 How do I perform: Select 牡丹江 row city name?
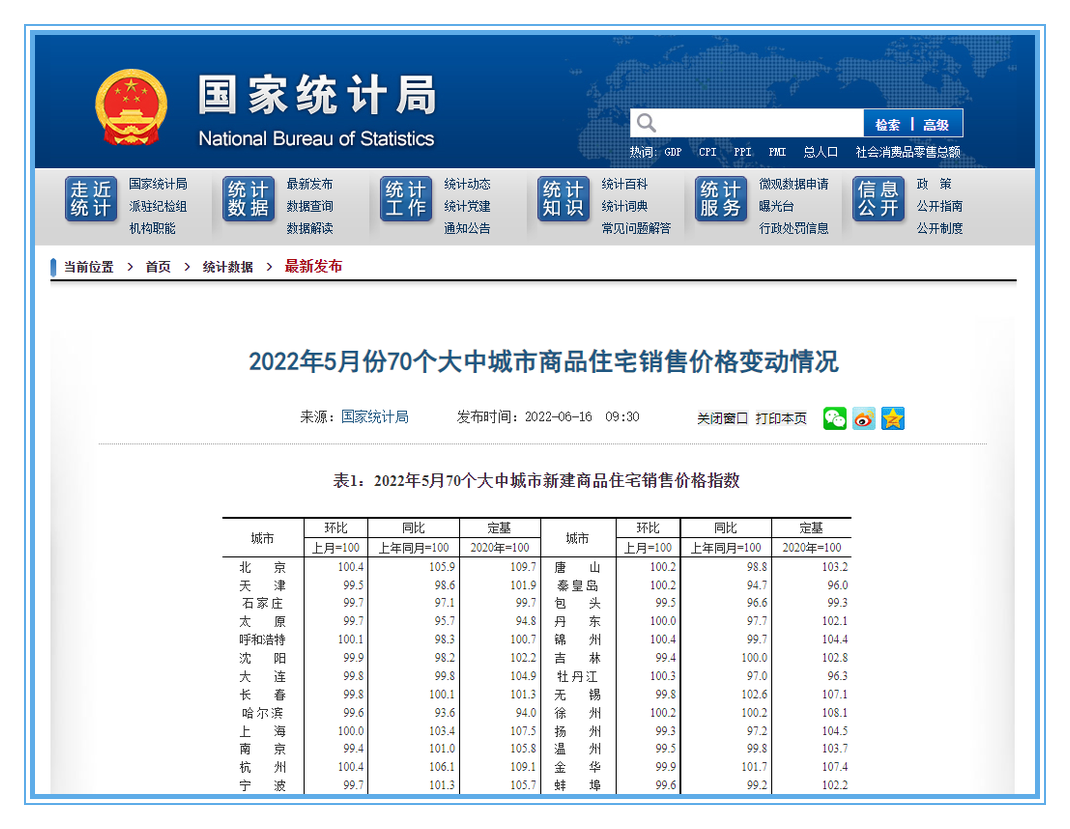(x=577, y=676)
